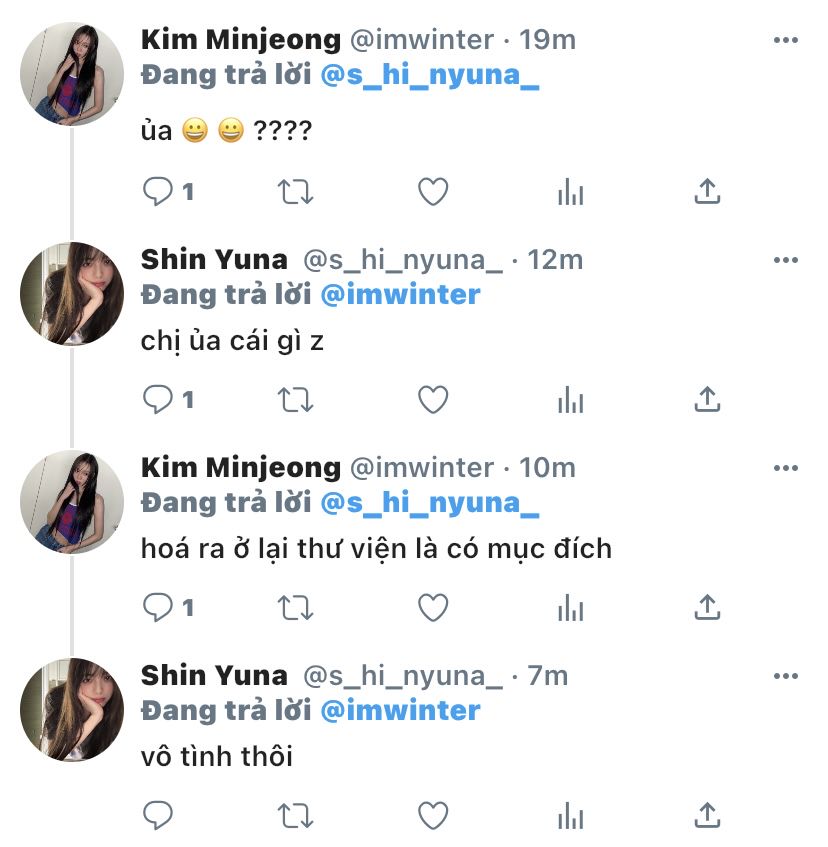Viewport: 828px width, 847px height.
Task: Open the 7m timestamp on the last tweet
Action: pyautogui.click(x=547, y=676)
